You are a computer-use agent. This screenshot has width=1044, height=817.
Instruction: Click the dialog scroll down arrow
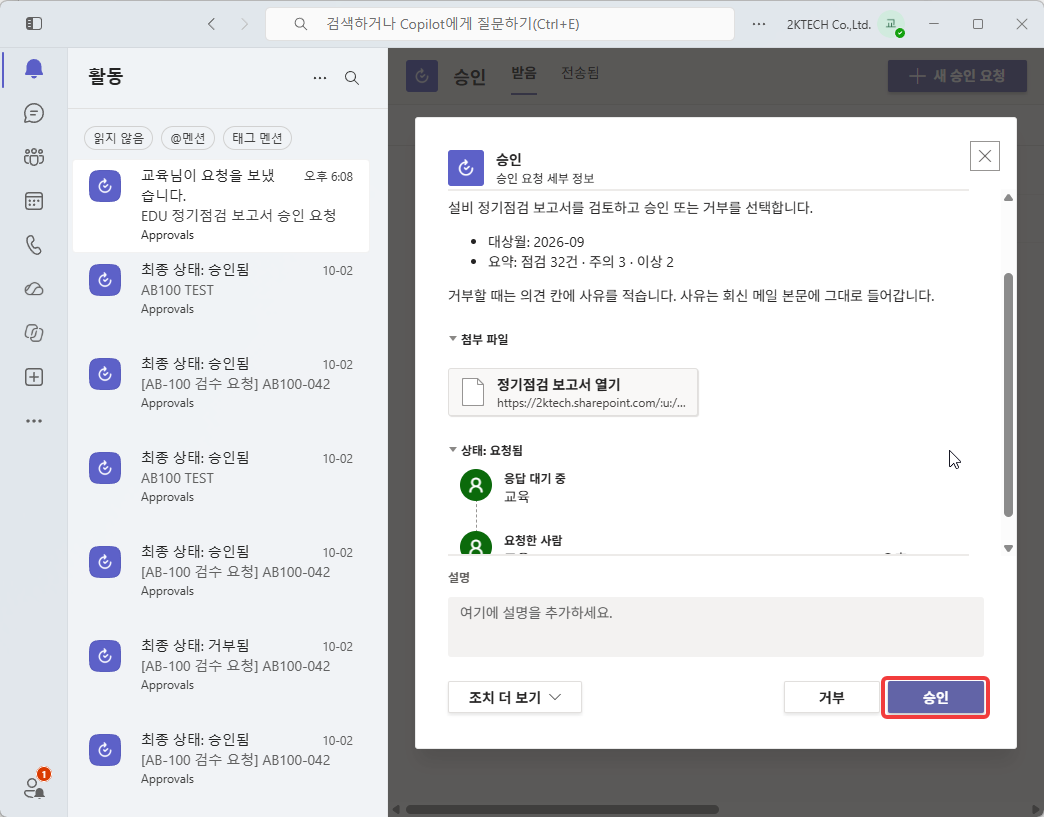click(x=1008, y=549)
